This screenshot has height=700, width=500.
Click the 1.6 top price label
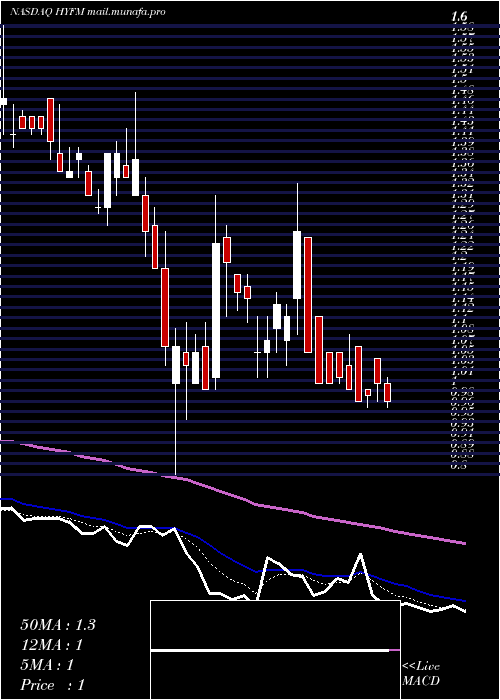(459, 17)
